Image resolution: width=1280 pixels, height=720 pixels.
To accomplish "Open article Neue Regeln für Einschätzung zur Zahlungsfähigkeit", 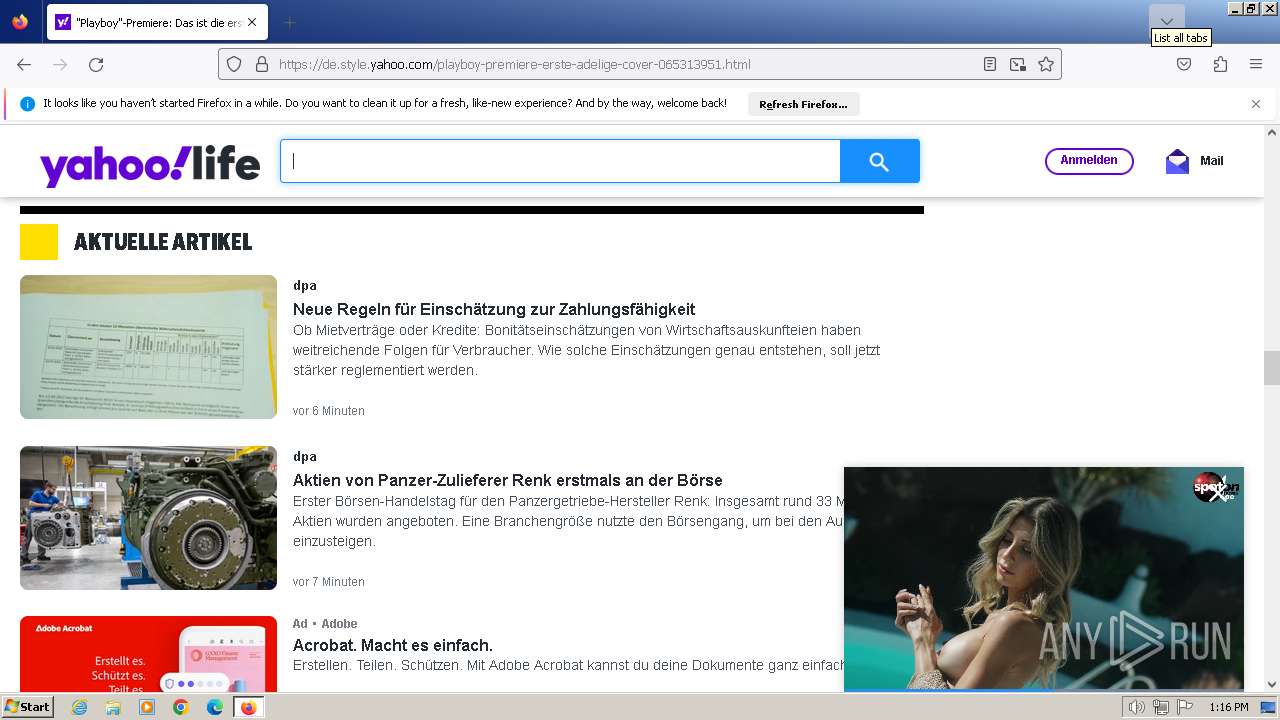I will pos(494,309).
